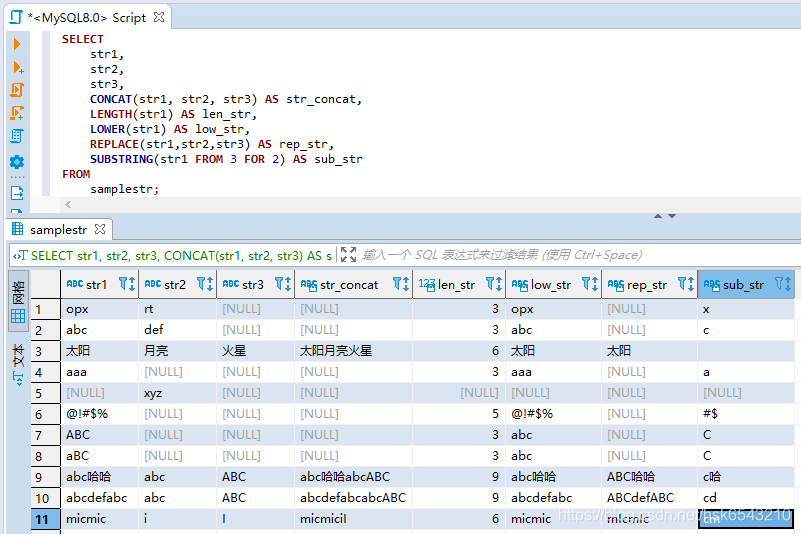This screenshot has height=534, width=801.
Task: Close the samplestr results tab
Action: click(100, 229)
